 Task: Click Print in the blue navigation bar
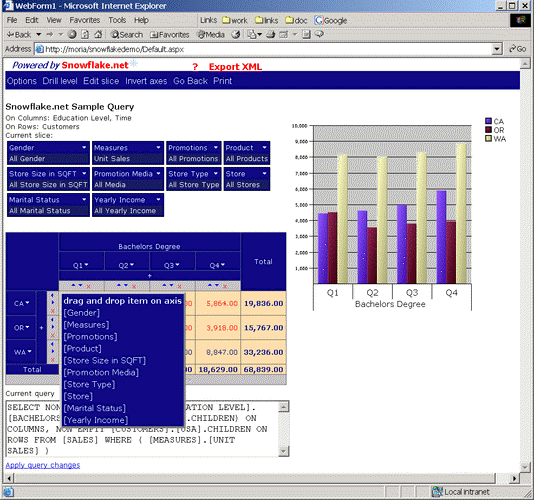[x=223, y=81]
